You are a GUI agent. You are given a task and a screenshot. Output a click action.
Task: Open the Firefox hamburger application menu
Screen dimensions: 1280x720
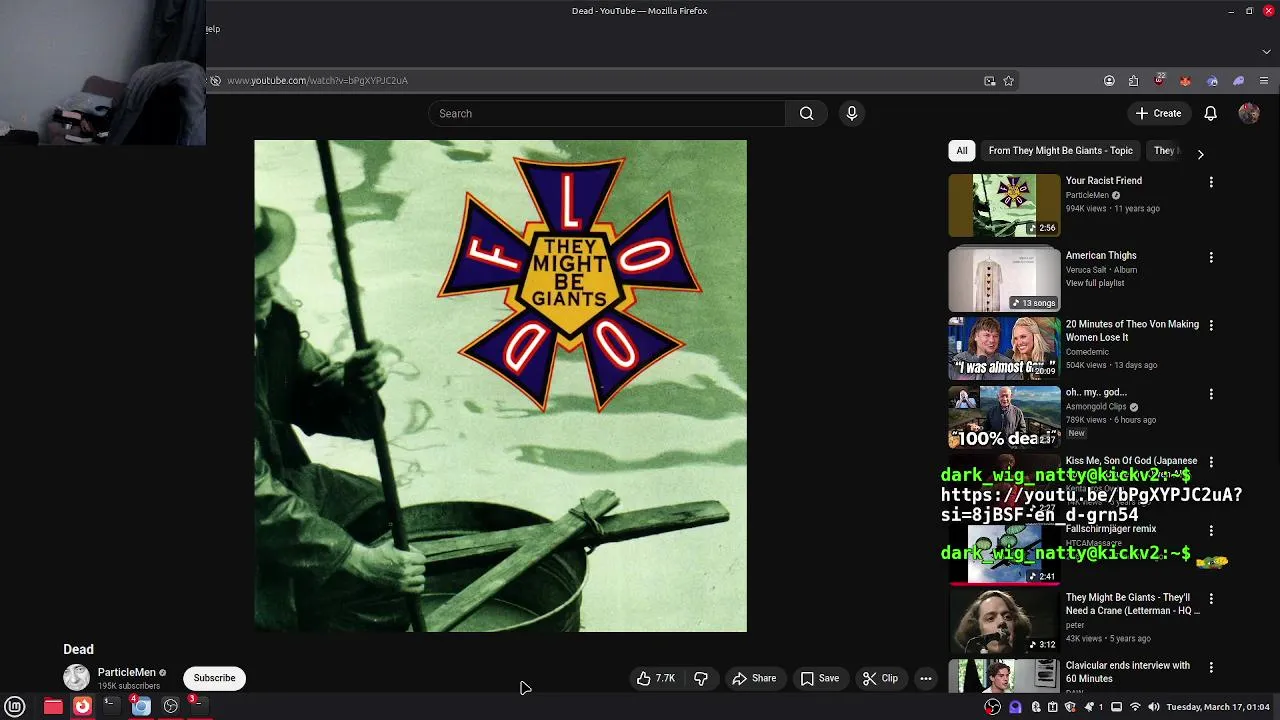(1264, 81)
